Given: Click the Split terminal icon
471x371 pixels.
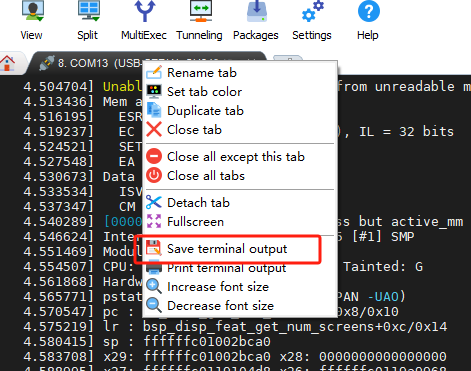Looking at the screenshot, I should 88,11.
